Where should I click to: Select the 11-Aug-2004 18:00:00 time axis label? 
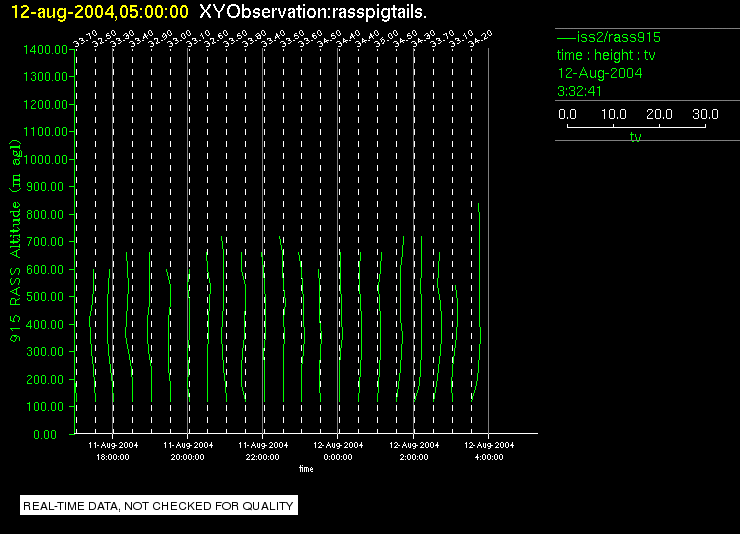coord(113,451)
